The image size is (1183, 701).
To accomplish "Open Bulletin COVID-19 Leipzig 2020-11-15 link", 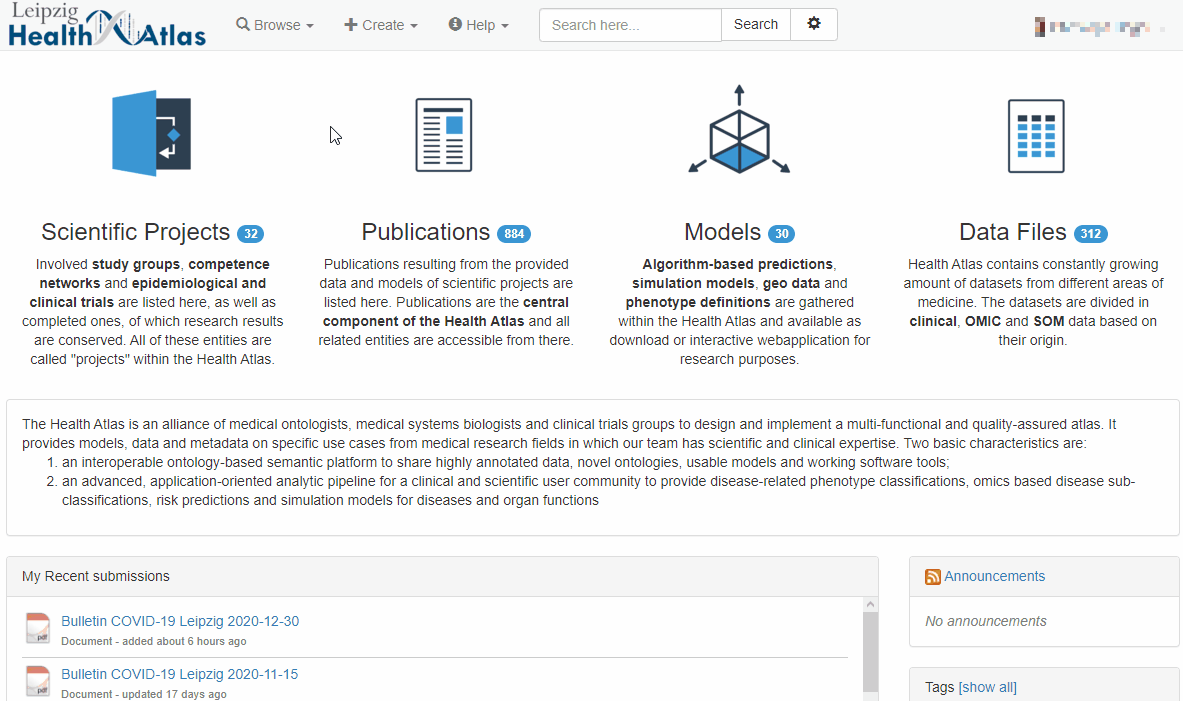I will coord(179,674).
